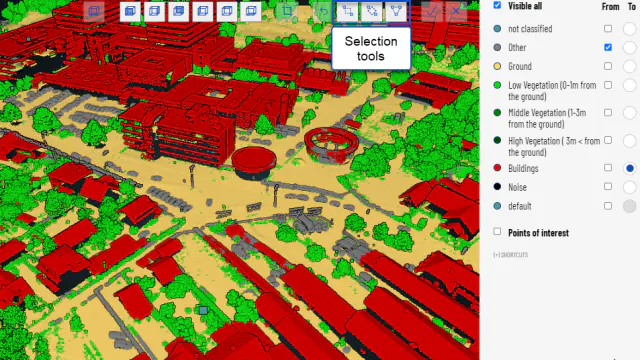The width and height of the screenshot is (640, 360).
Task: Click the black Noise color dot
Action: pos(497,187)
